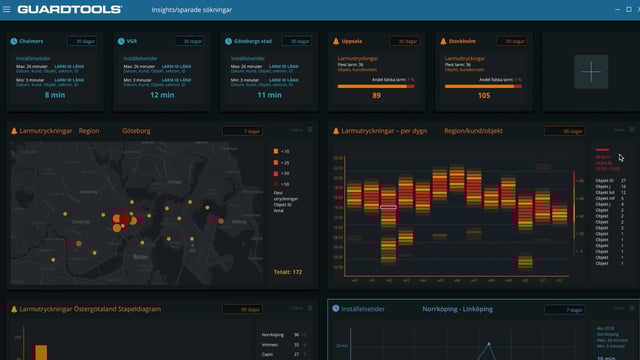Click the vertical color scale beside the heatmap

[x=574, y=214]
